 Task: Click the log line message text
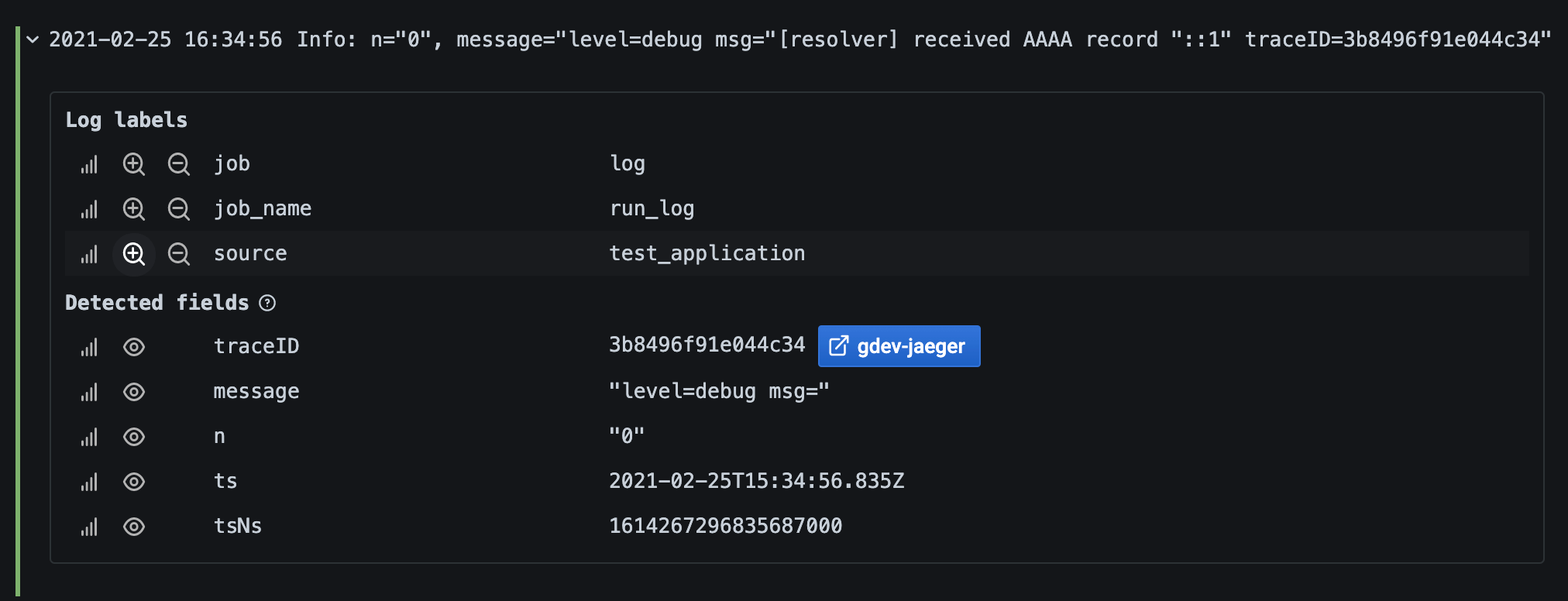click(798, 39)
